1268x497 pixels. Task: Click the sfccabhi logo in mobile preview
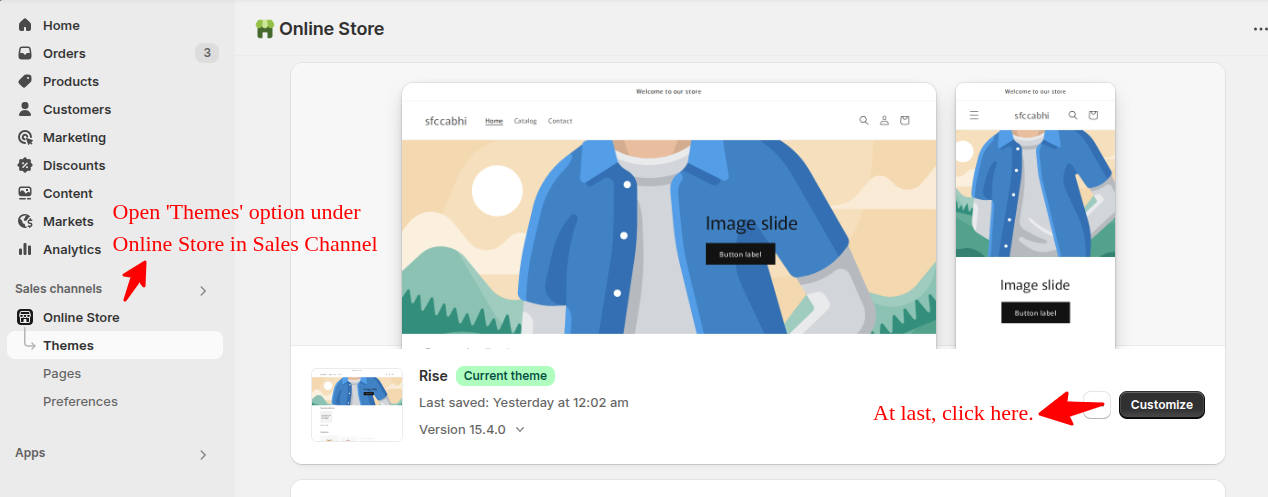tap(1032, 115)
